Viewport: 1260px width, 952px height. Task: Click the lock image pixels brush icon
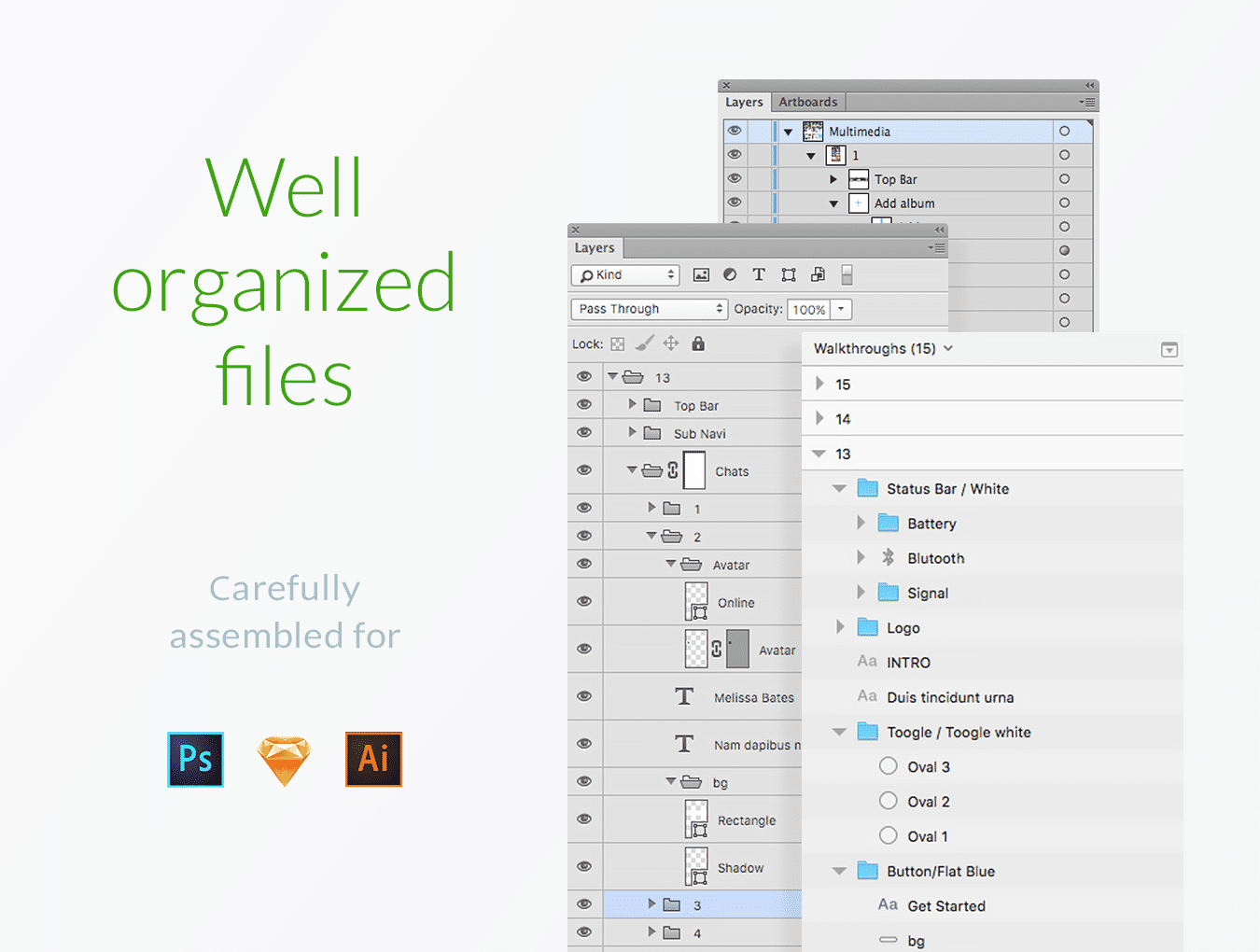644,343
